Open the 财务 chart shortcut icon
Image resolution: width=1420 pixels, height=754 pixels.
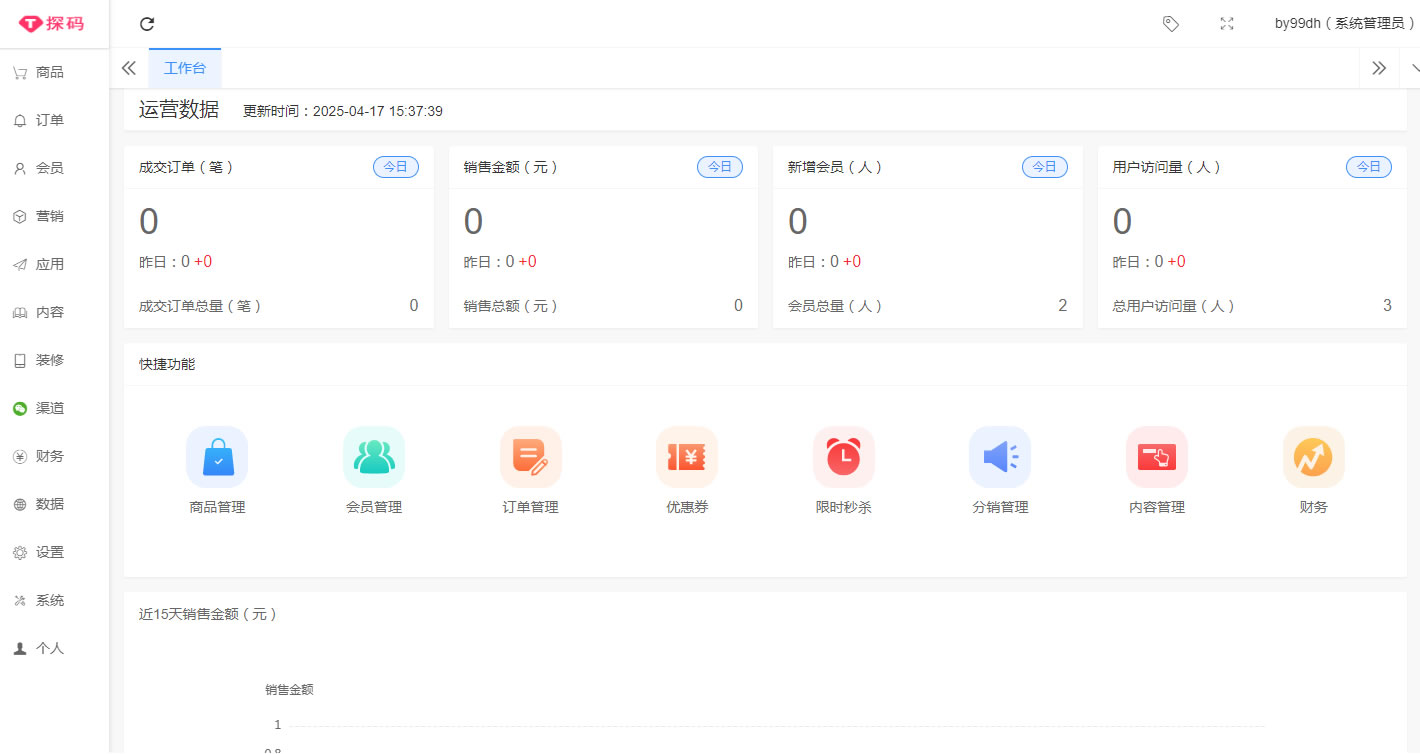[1313, 457]
